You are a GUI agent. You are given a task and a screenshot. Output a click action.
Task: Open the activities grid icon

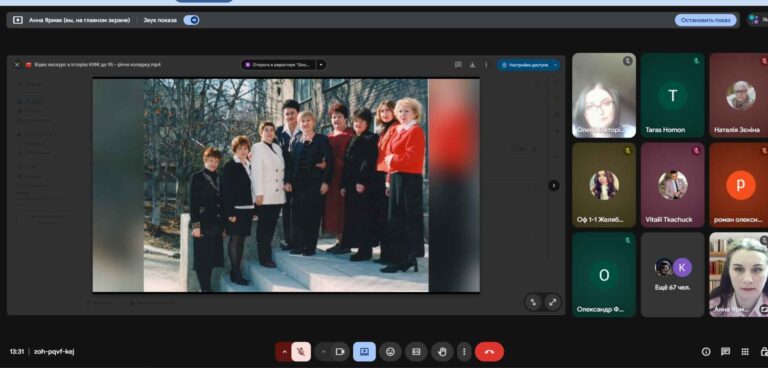click(x=745, y=351)
